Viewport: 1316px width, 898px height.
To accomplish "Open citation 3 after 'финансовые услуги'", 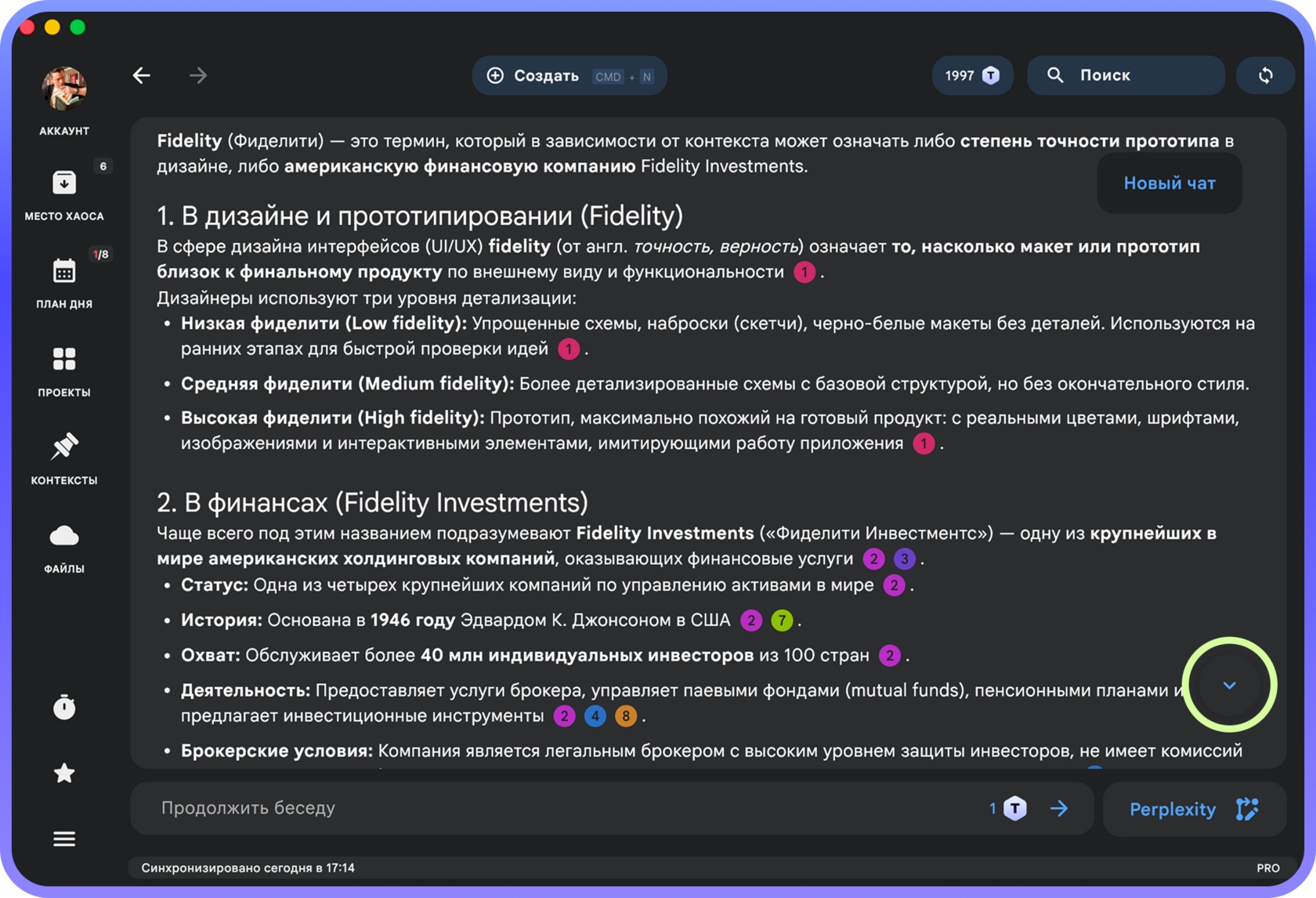I will 905,559.
